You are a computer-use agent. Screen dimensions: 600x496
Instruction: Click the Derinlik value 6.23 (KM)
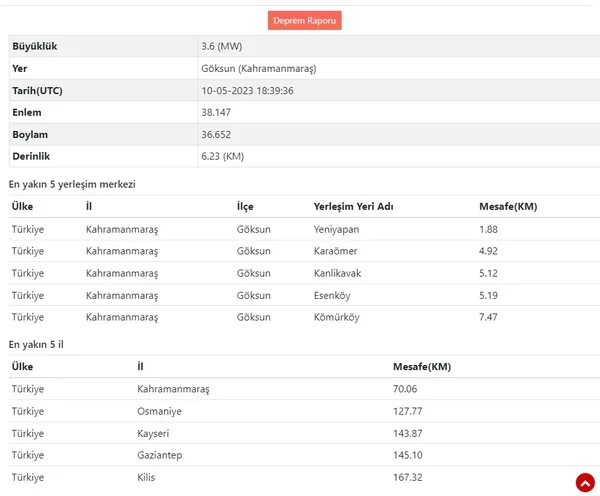[x=222, y=157]
